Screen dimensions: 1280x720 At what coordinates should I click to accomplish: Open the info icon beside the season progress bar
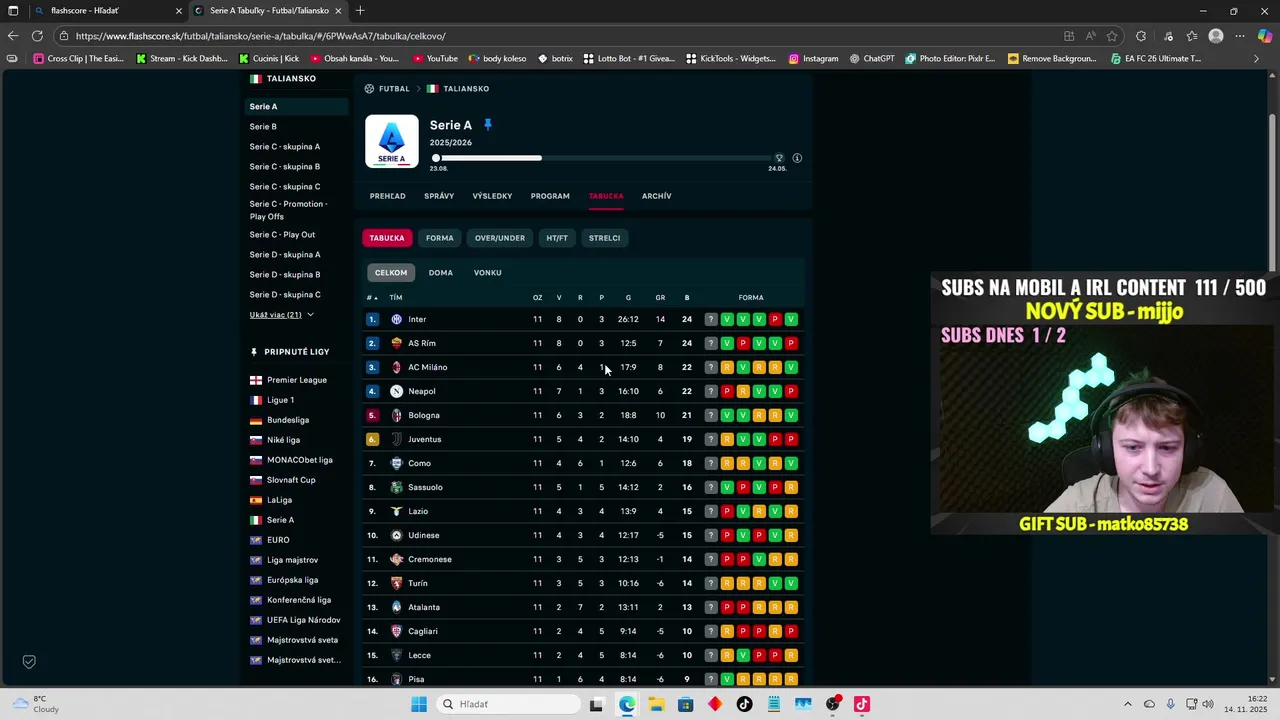click(x=797, y=158)
